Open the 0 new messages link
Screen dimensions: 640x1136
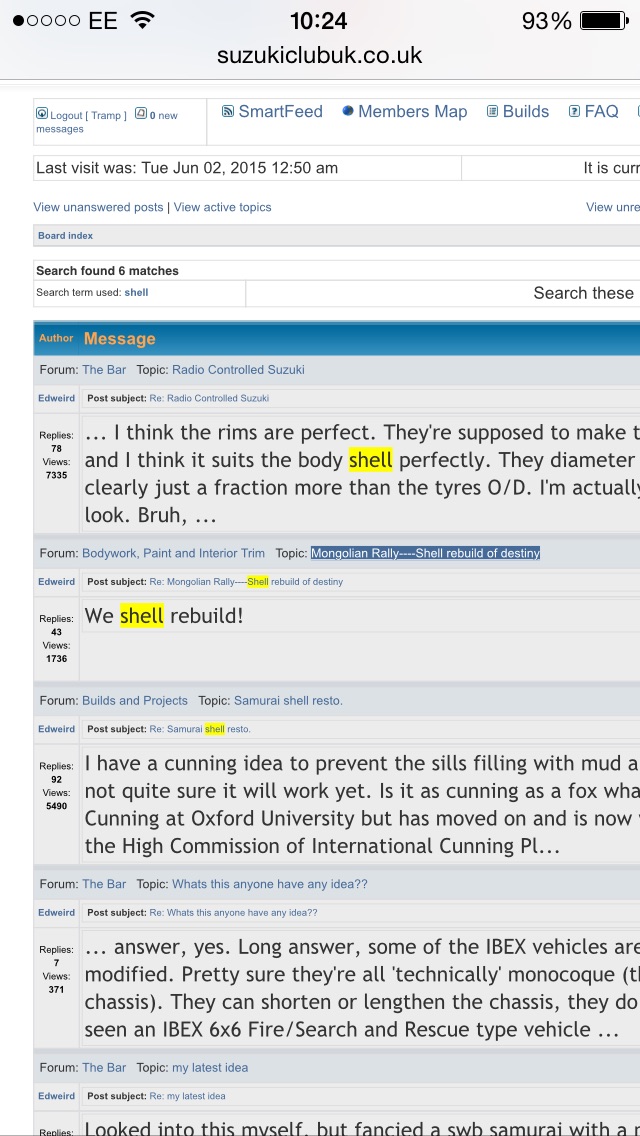pyautogui.click(x=107, y=122)
